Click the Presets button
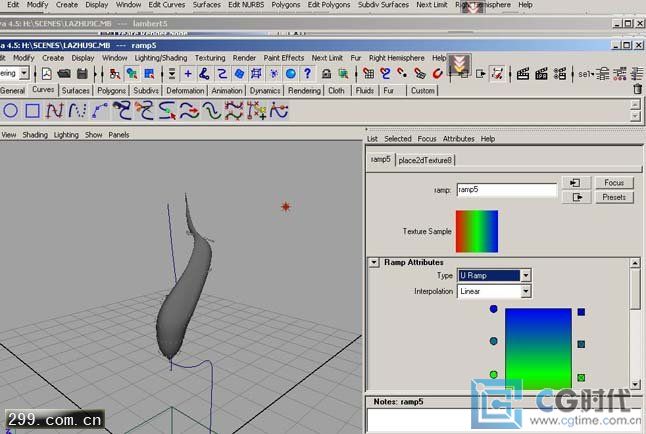 [614, 197]
